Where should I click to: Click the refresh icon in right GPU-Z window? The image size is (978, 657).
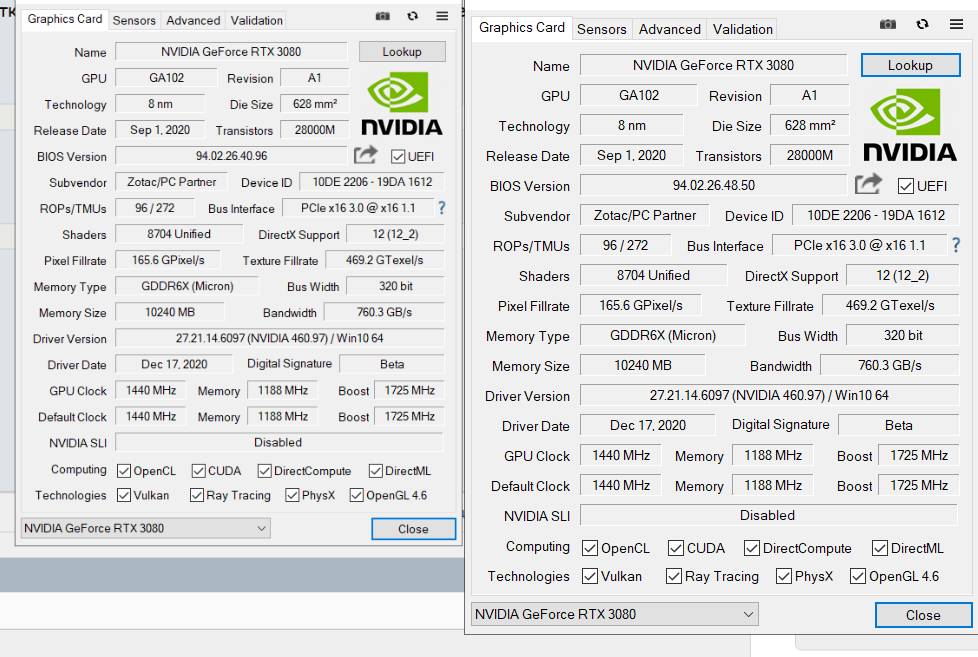click(922, 24)
